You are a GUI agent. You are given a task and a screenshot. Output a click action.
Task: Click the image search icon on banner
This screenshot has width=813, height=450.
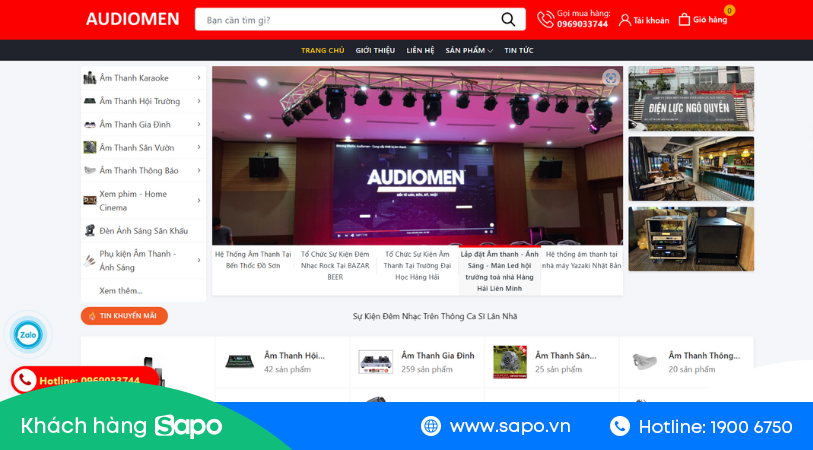(611, 78)
